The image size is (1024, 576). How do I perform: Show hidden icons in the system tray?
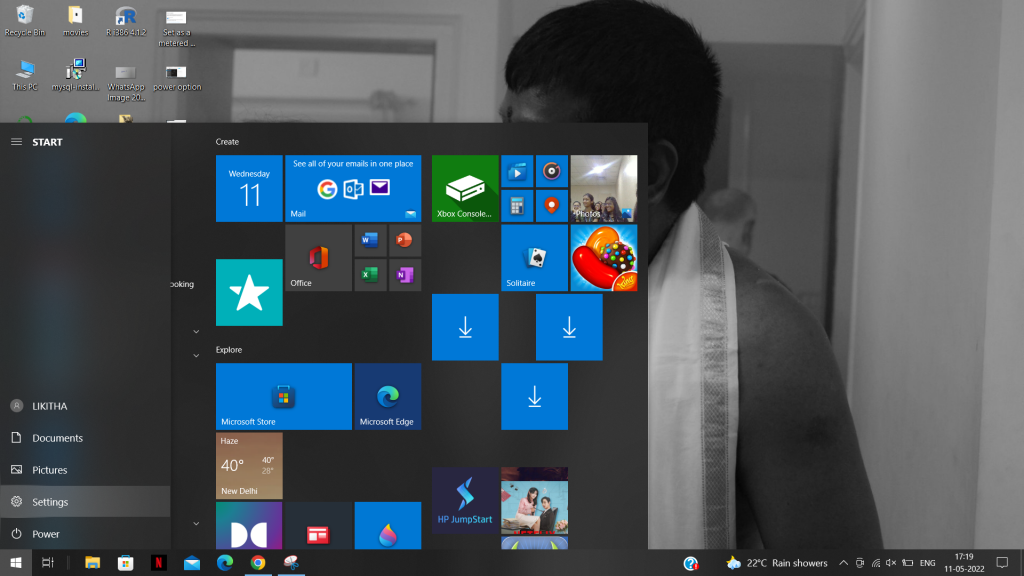click(843, 563)
